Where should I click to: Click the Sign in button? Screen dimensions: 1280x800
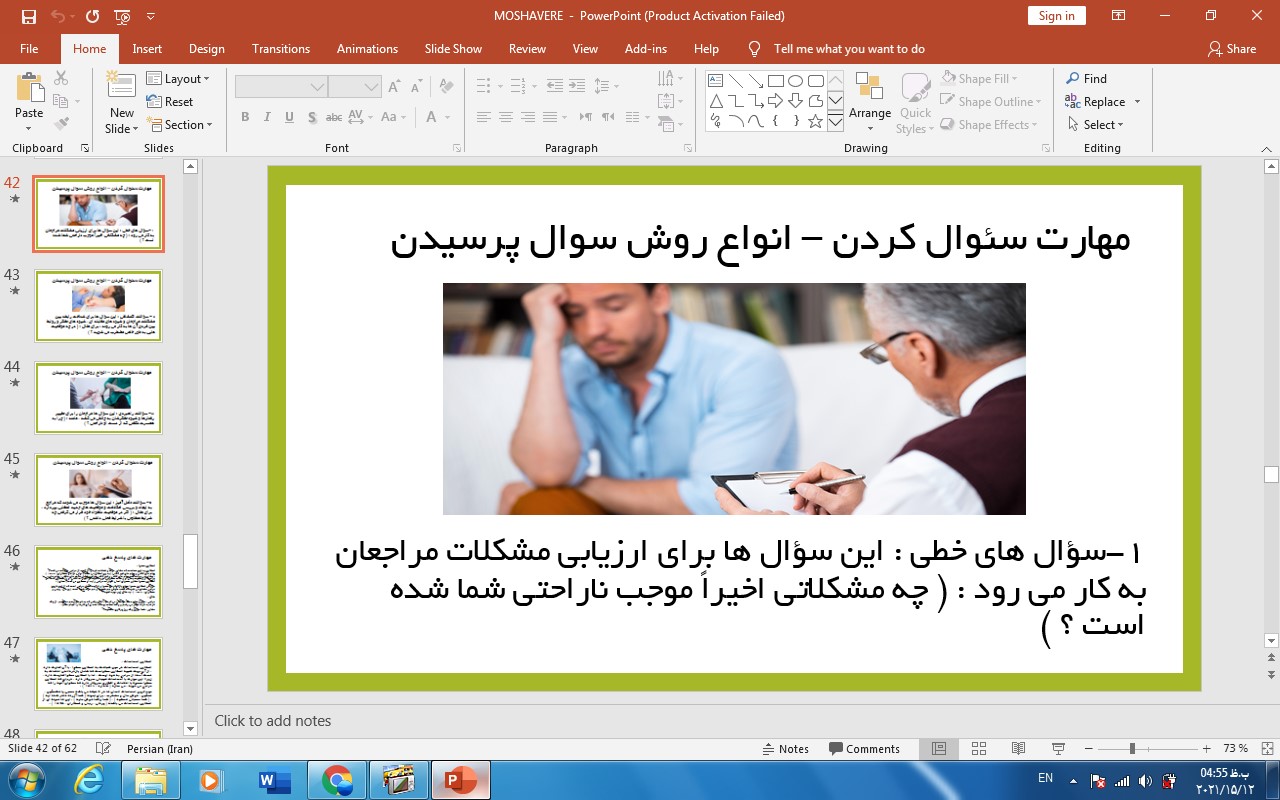pos(1056,16)
